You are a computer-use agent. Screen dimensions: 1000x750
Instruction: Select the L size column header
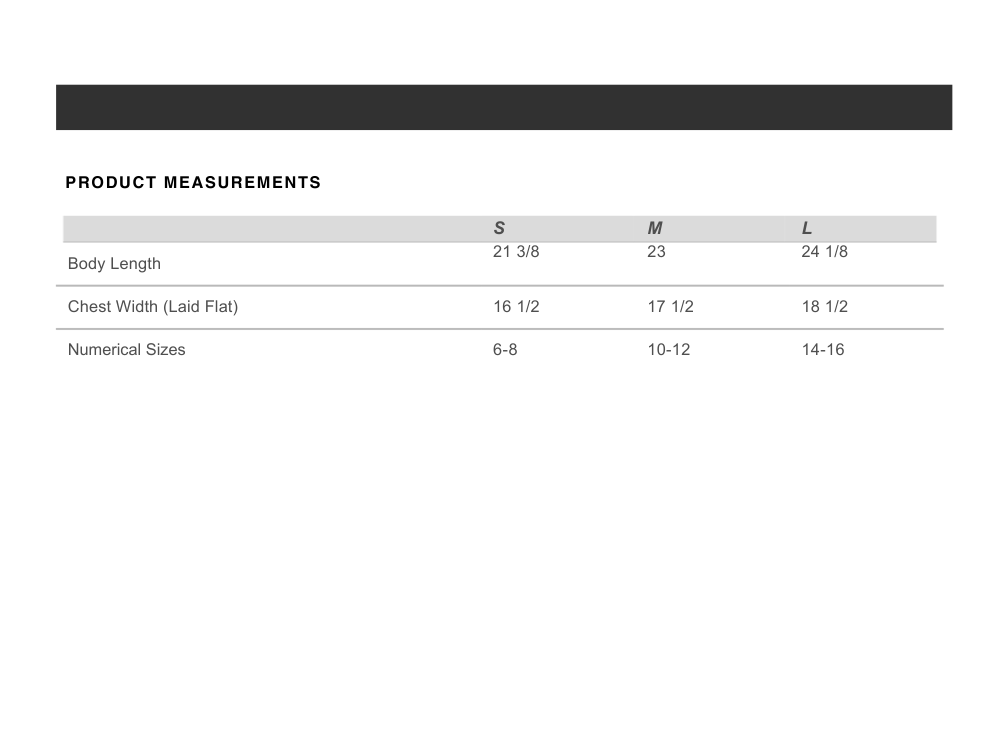coord(807,229)
